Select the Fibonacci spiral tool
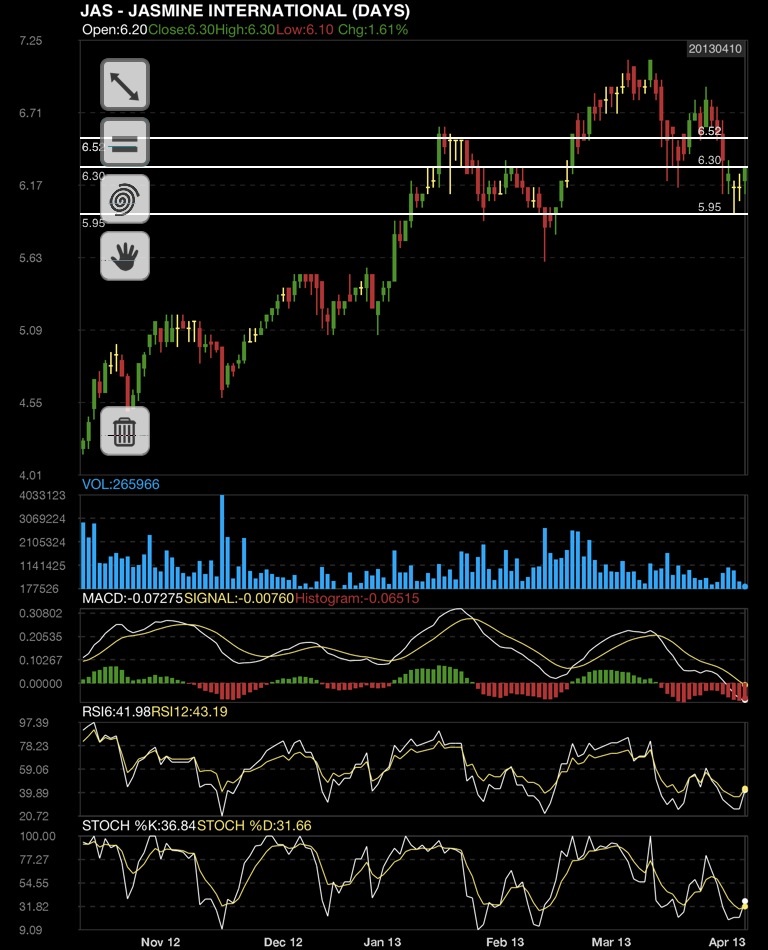The width and height of the screenshot is (768, 950). coord(125,199)
